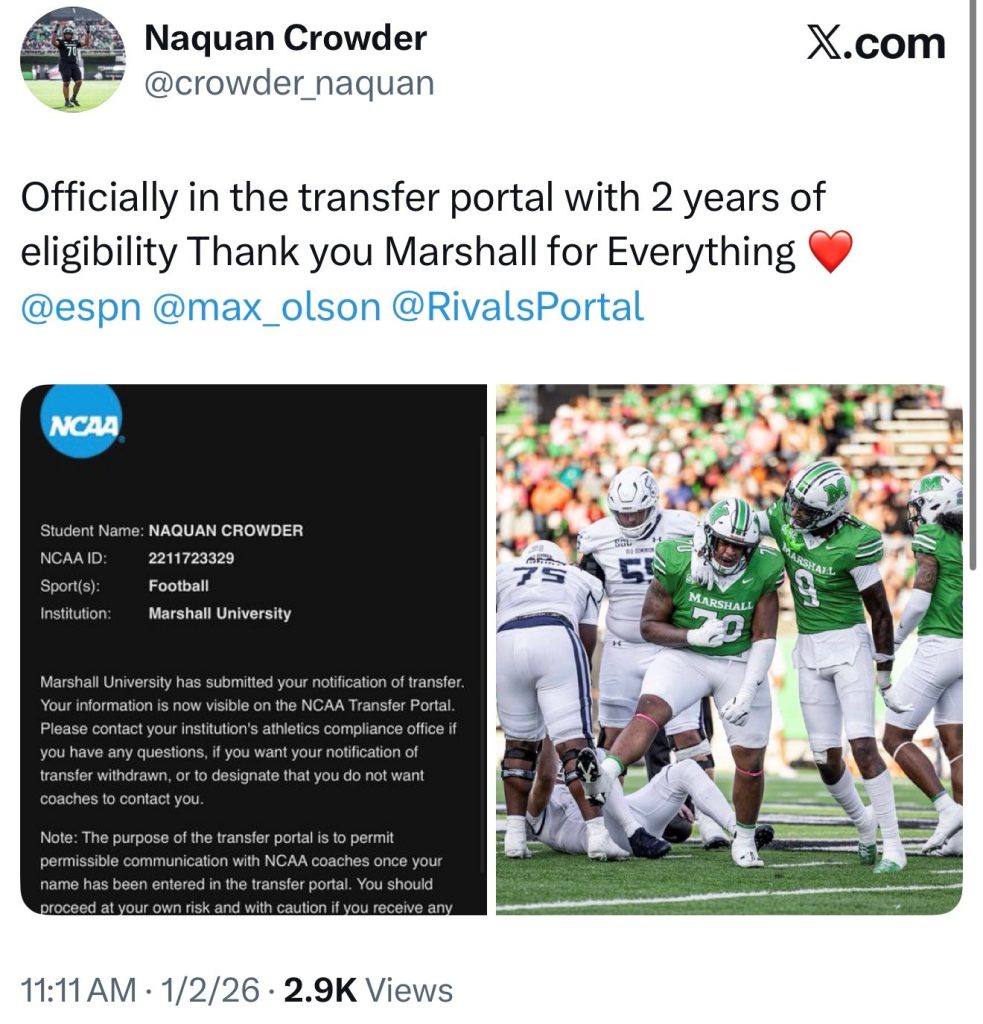The width and height of the screenshot is (983, 1024).
Task: Follow the @max_olson mention link
Action: coord(266,306)
